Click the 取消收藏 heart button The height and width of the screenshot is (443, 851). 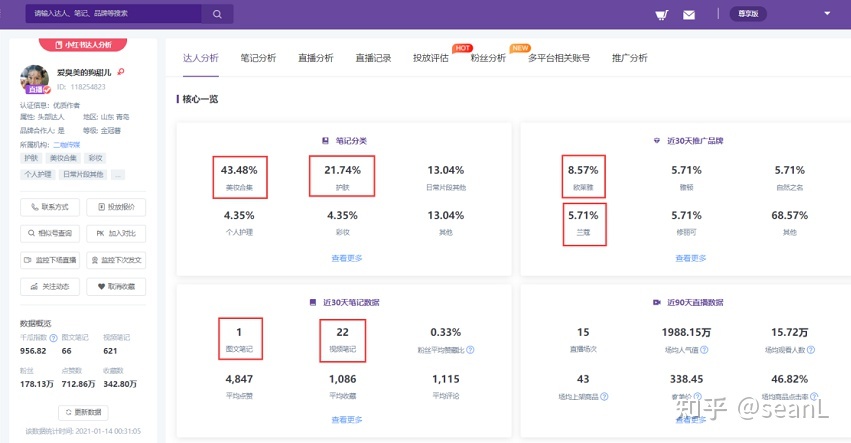click(116, 287)
